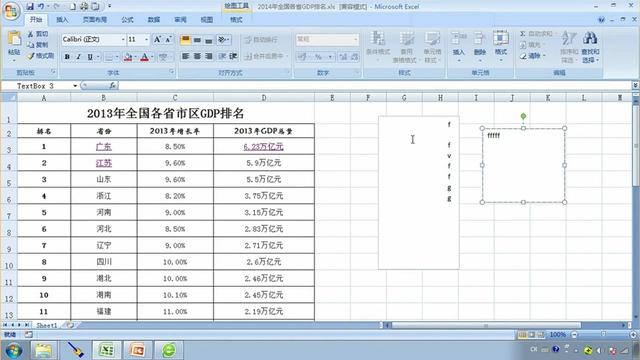Expand the formula bar

(x=635, y=85)
